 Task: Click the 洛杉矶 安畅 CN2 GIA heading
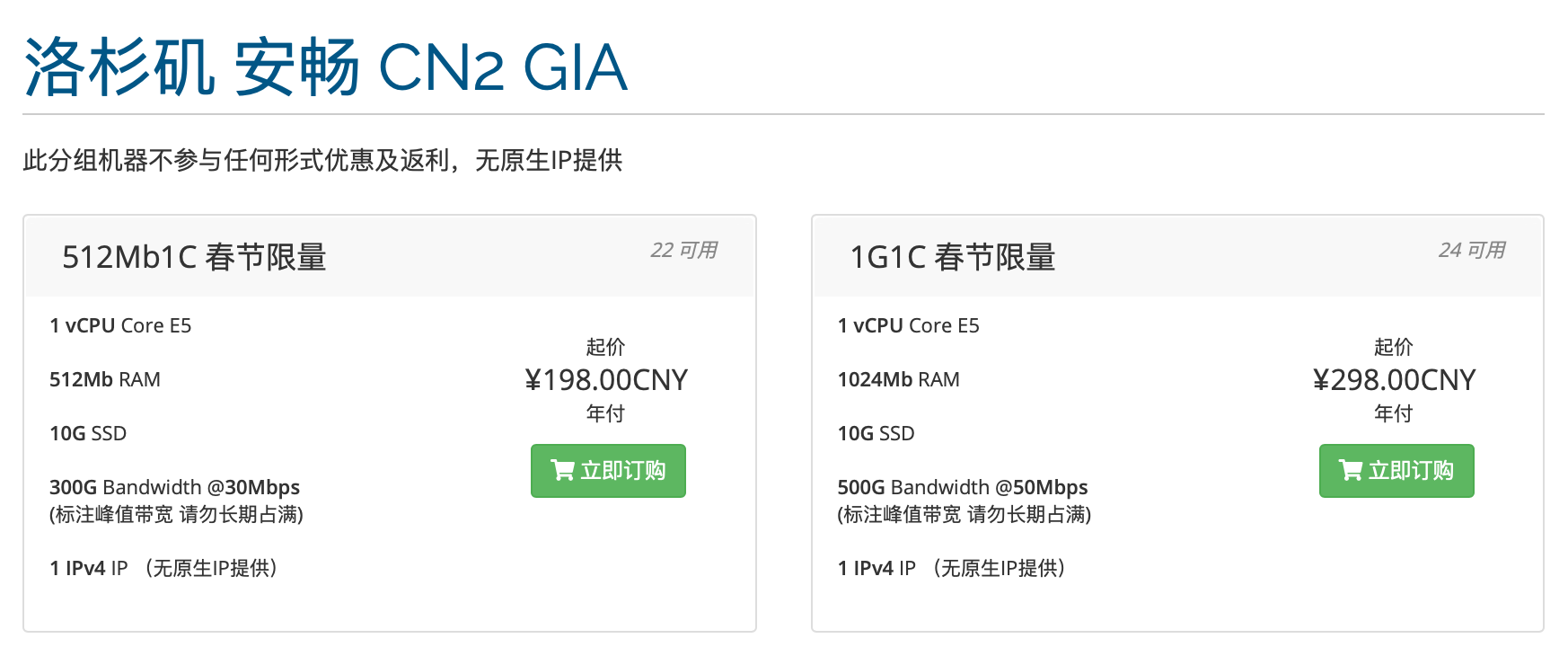(324, 67)
